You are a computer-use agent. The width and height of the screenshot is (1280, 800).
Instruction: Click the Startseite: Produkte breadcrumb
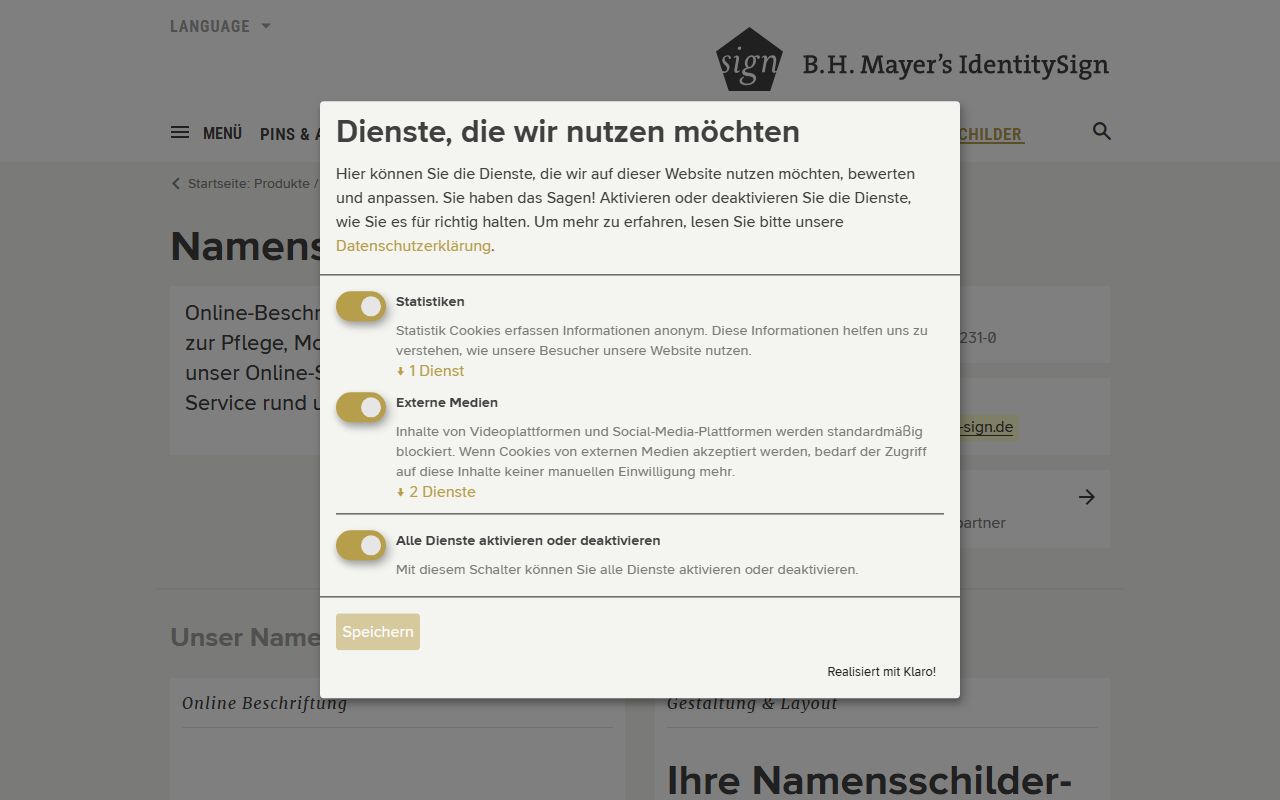point(249,184)
